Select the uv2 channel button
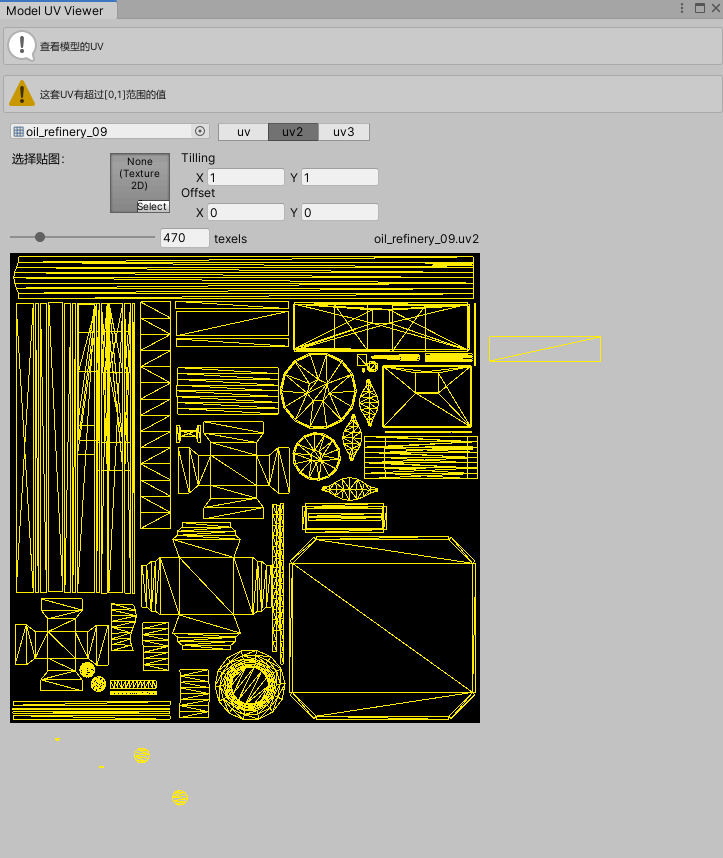Screen dimensions: 723x858 point(293,132)
